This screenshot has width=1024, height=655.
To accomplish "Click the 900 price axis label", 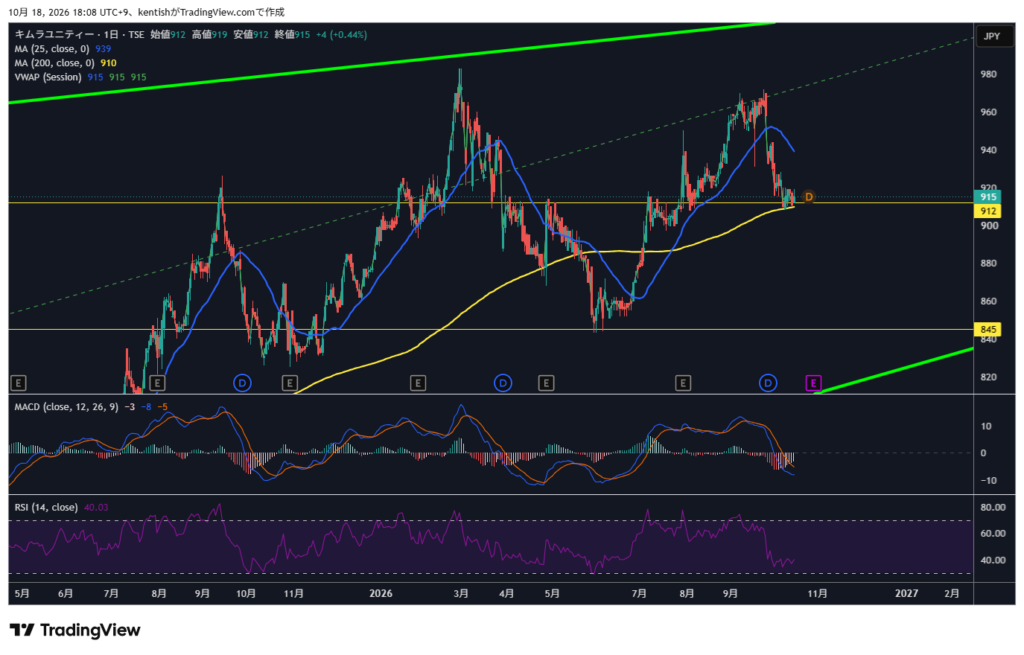I will coord(988,226).
